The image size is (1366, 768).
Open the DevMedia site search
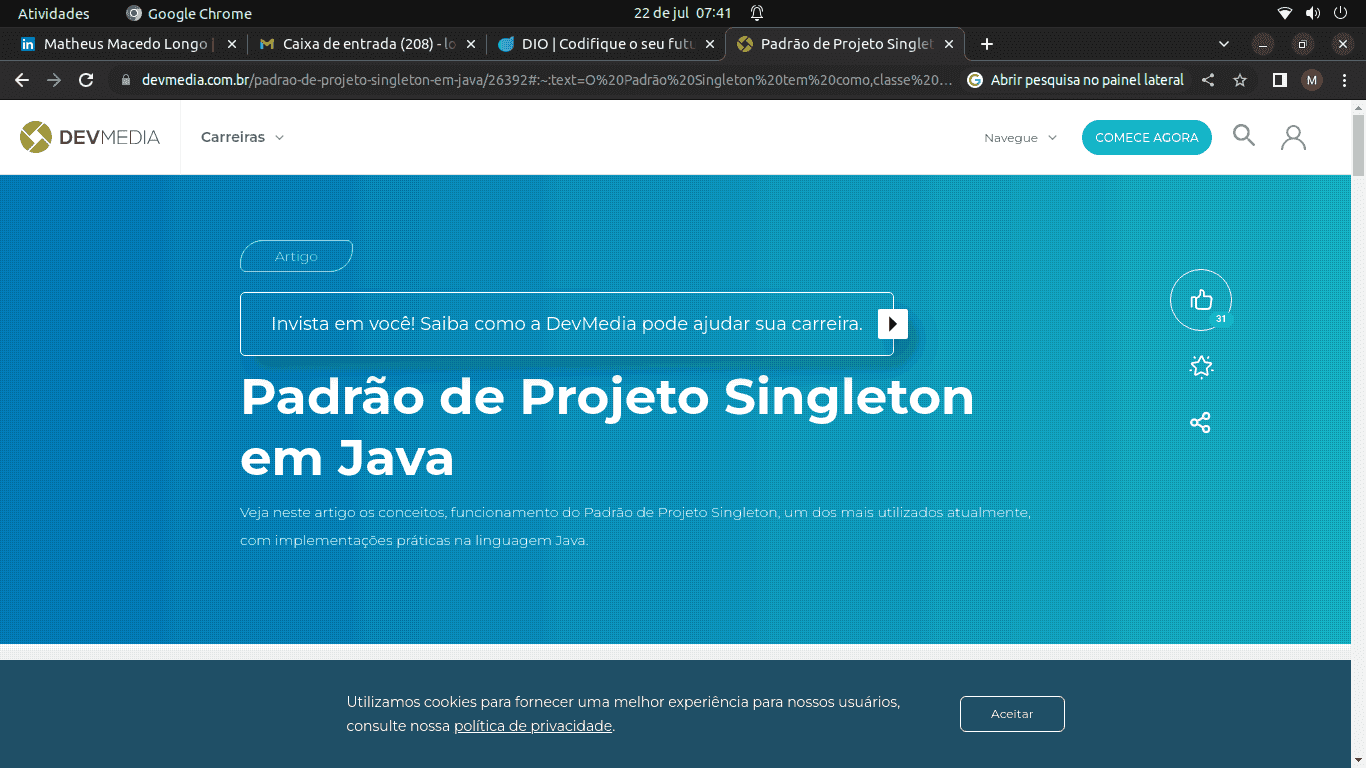(1243, 136)
